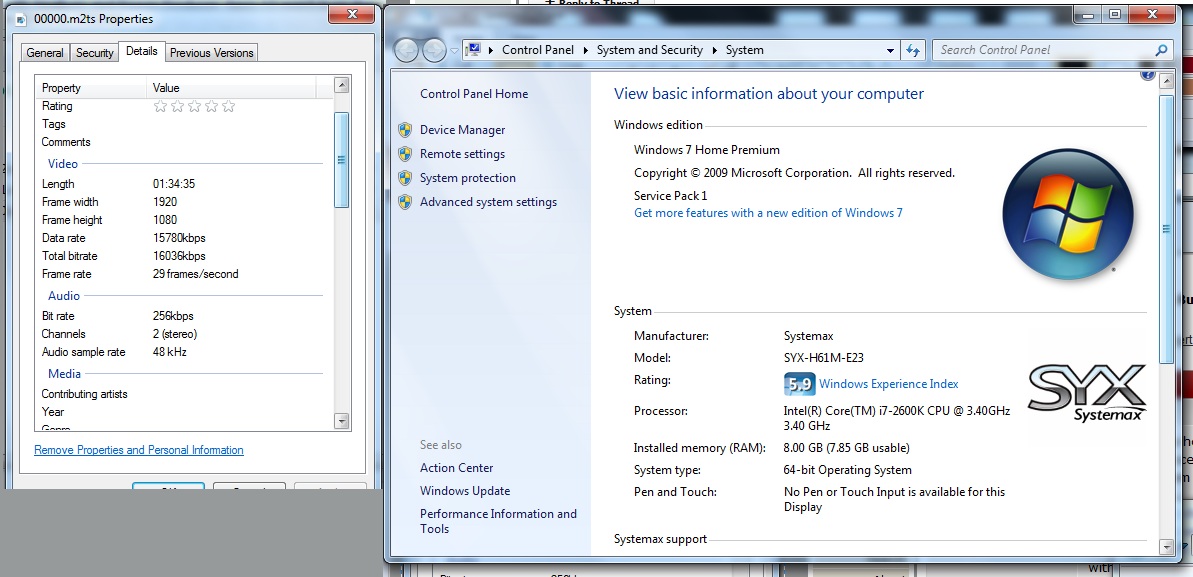The height and width of the screenshot is (577, 1193).
Task: Click the Property column header
Action: pyautogui.click(x=91, y=87)
